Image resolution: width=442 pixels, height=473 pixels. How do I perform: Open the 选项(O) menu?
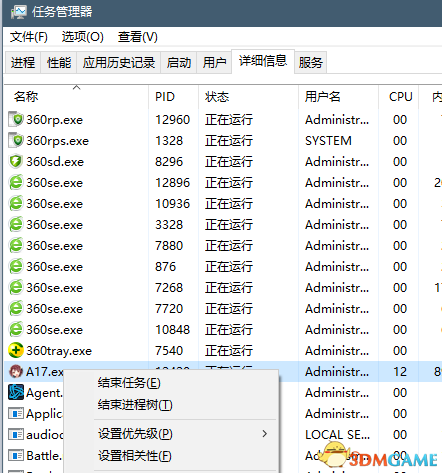[83, 37]
